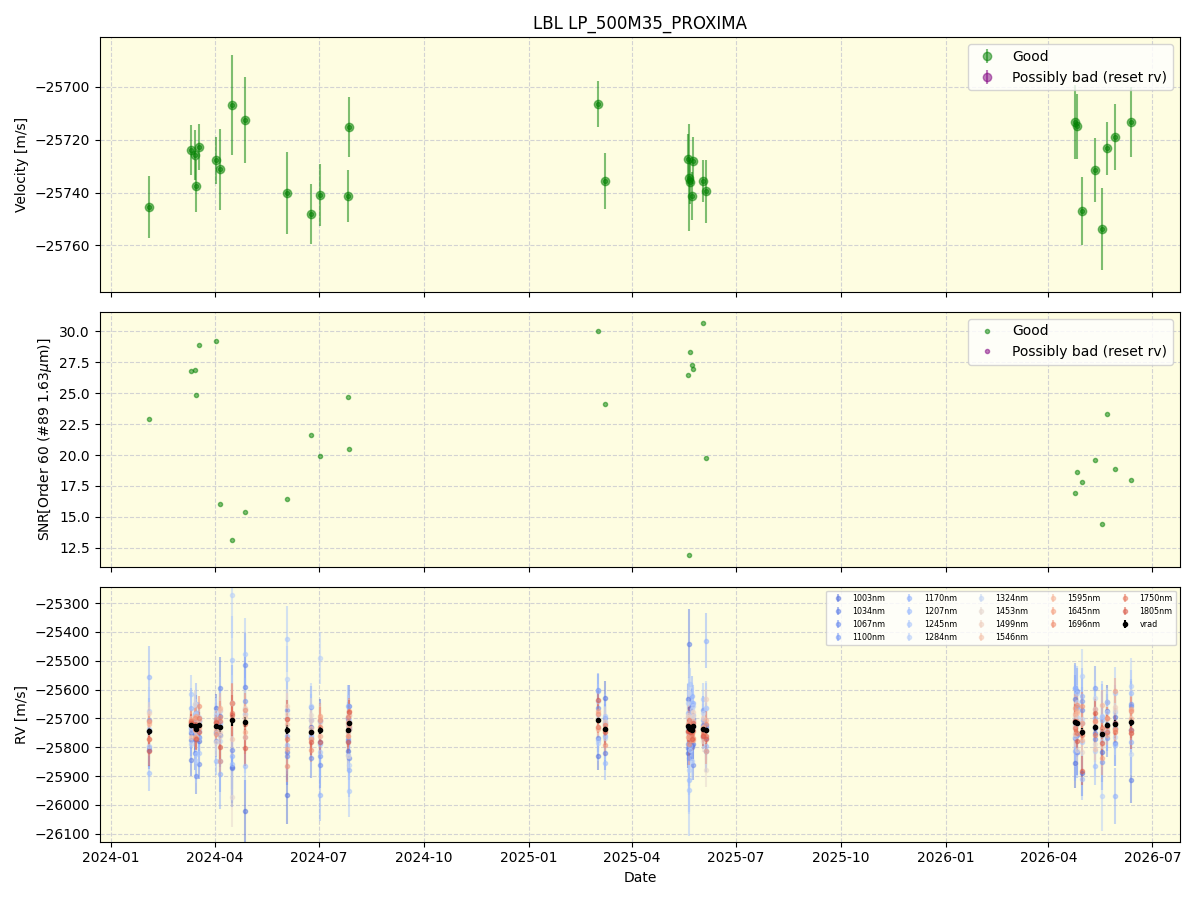Click the green Good marker in velocity legend
This screenshot has height=900, width=1200.
coord(987,57)
